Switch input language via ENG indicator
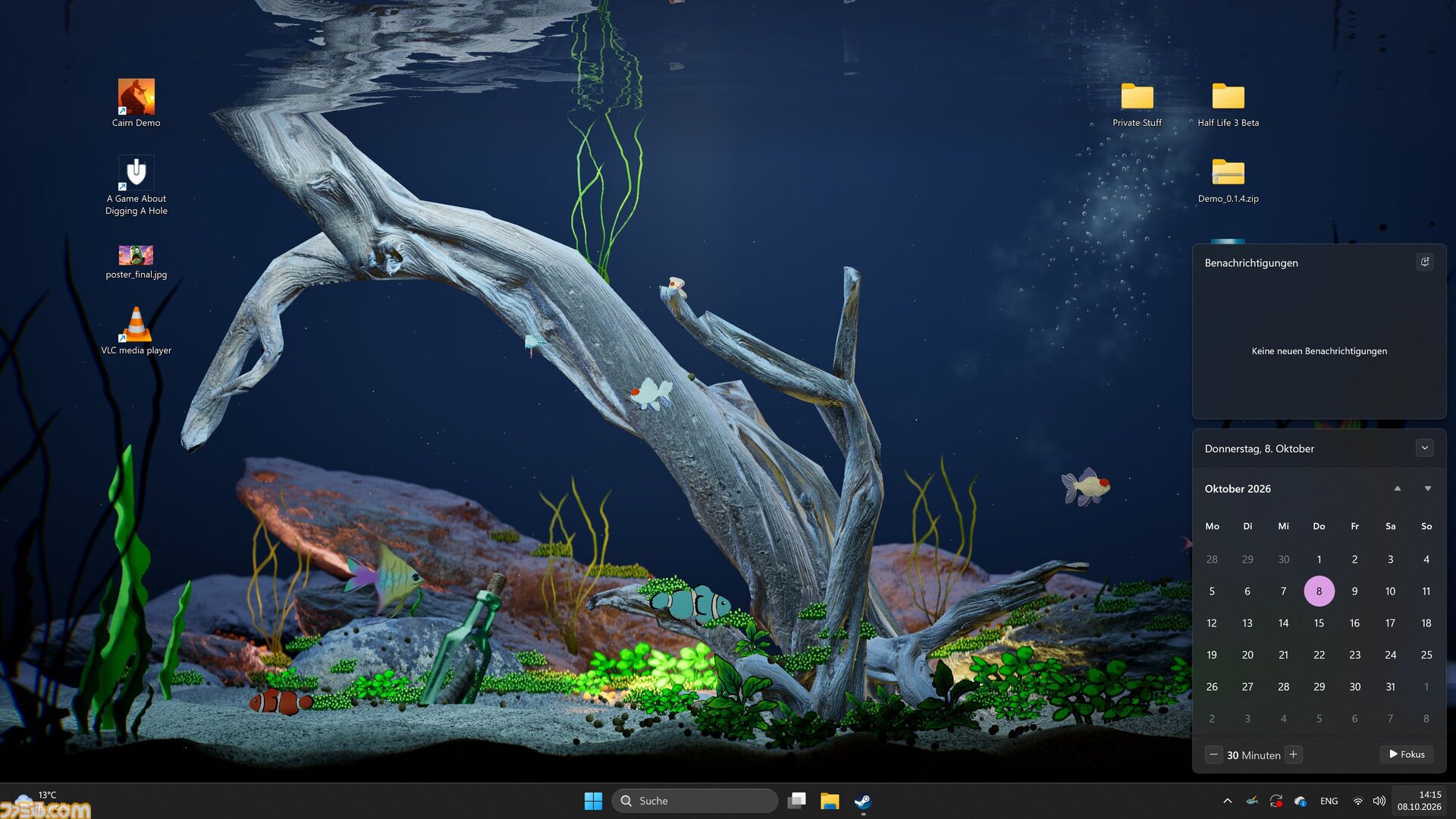The width and height of the screenshot is (1456, 819). (1329, 801)
